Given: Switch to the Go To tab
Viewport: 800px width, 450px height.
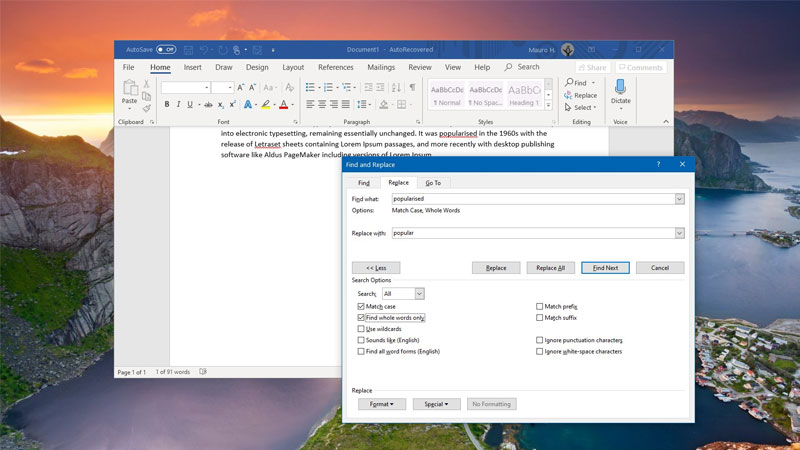Looking at the screenshot, I should pos(433,183).
